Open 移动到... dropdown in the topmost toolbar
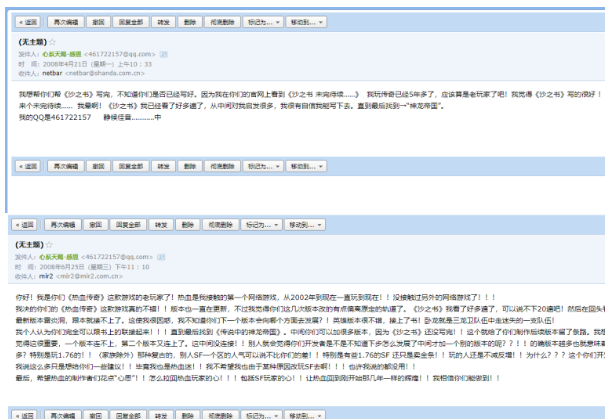Image resolution: width=605 pixels, height=419 pixels. tap(305, 20)
